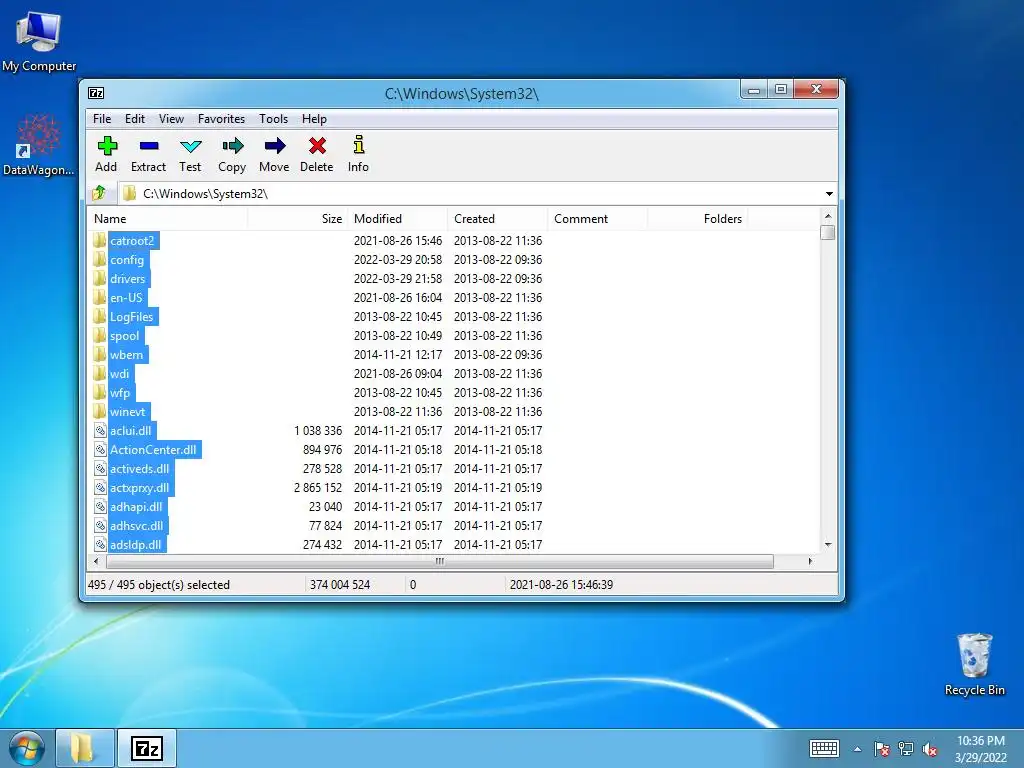1024x768 pixels.
Task: Click '495 / 495 object(s) selected' status
Action: pos(159,584)
